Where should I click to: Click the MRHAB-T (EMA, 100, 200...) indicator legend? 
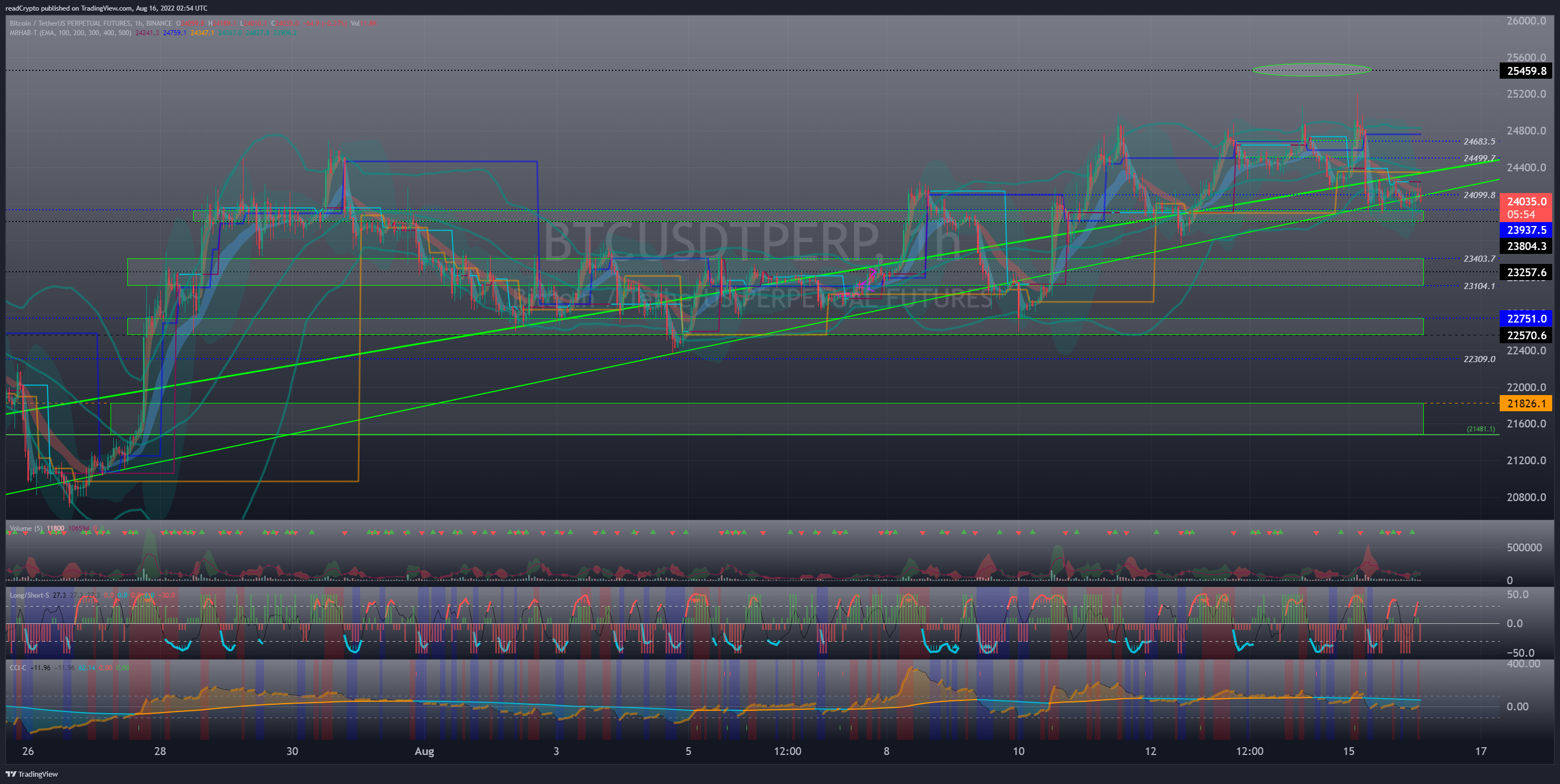[70, 33]
